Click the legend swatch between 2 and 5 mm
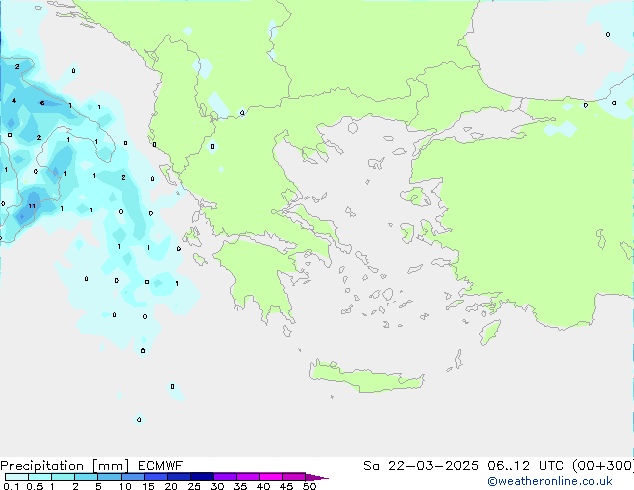This screenshot has height=490, width=634. (86, 477)
